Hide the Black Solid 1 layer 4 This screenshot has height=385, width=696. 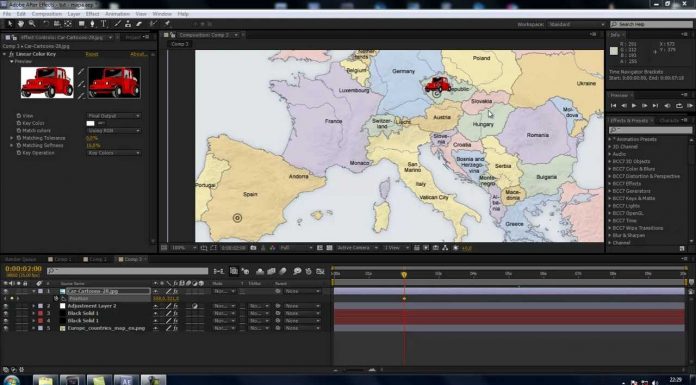click(5, 321)
